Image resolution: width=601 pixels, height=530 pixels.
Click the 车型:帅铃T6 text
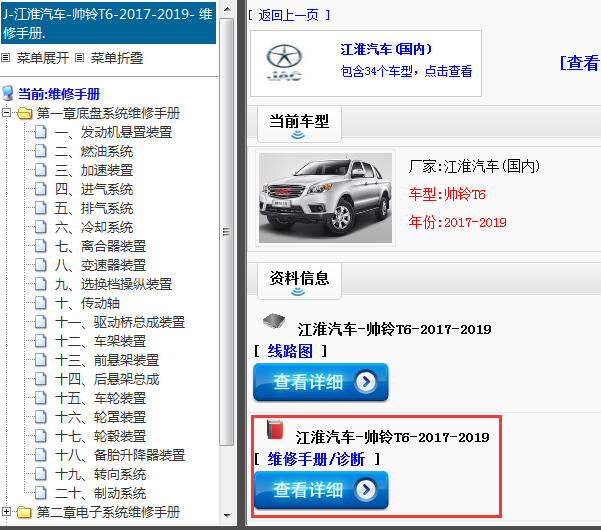coord(447,194)
